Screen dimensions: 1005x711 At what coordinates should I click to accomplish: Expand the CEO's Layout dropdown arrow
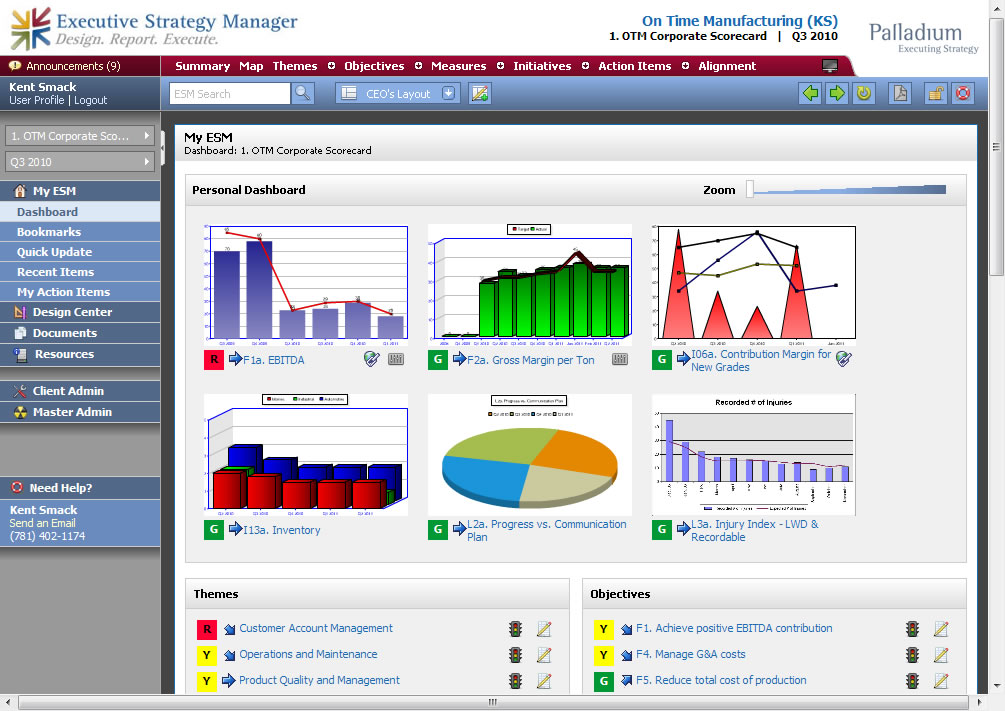point(449,94)
